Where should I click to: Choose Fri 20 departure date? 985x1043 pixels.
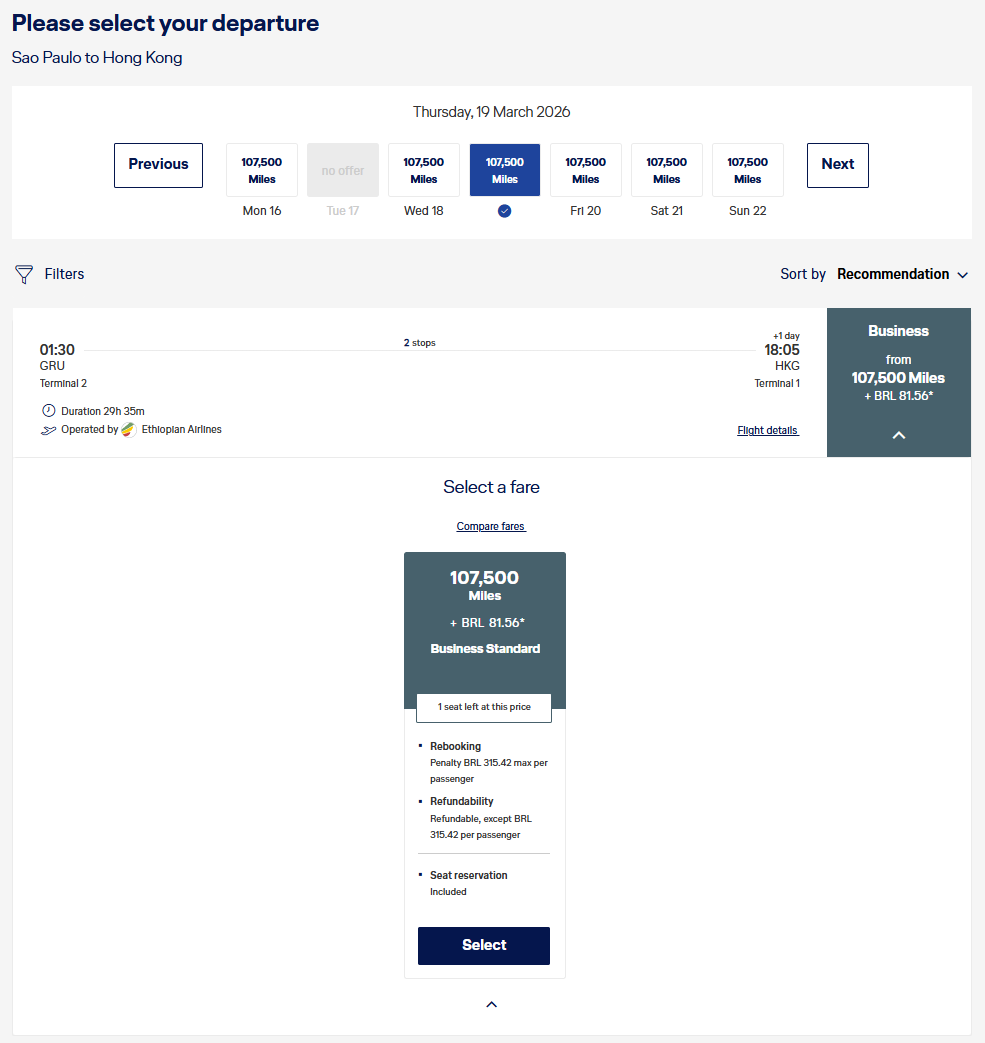586,170
